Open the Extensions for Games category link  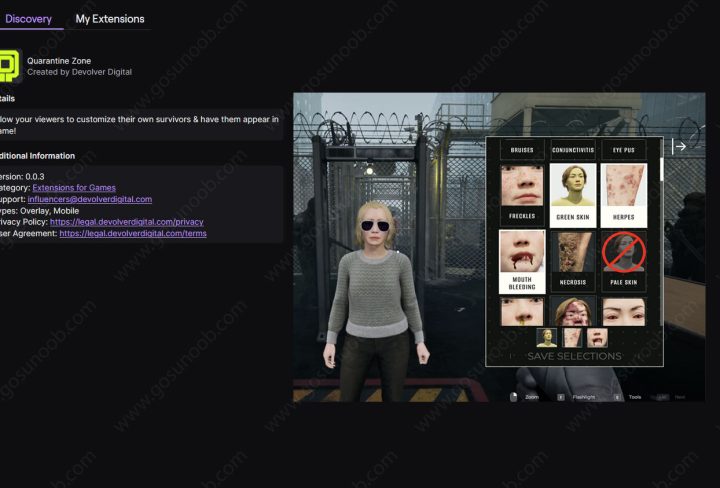coord(74,187)
